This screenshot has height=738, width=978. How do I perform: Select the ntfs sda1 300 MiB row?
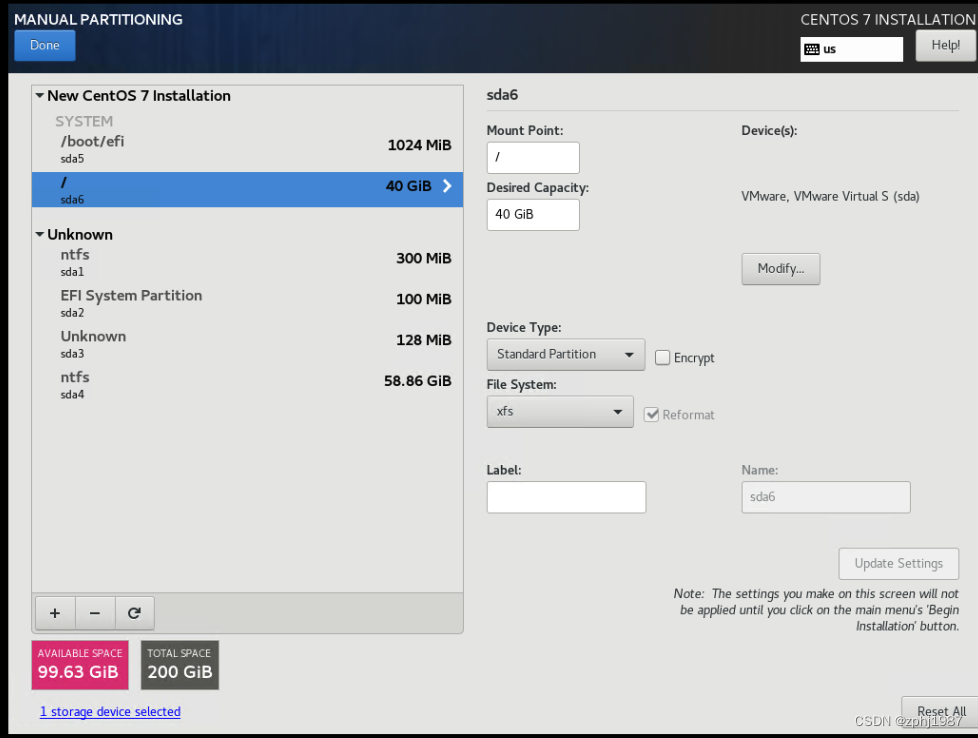click(x=248, y=262)
